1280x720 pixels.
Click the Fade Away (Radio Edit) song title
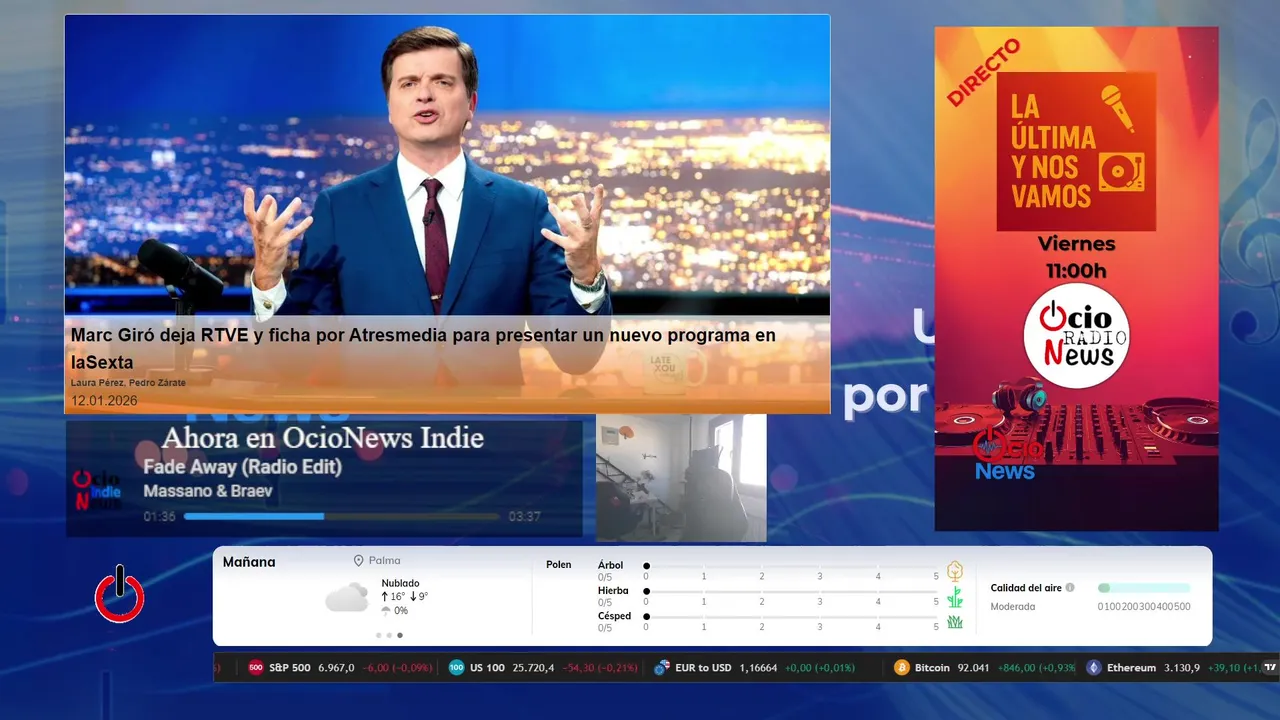(242, 467)
